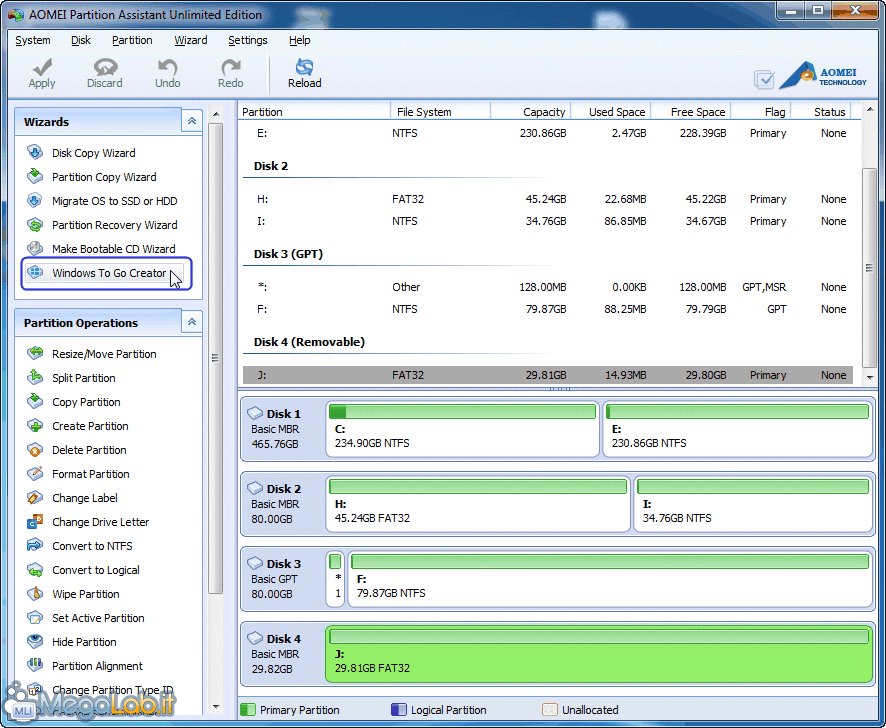This screenshot has width=886, height=728.
Task: Open the Settings menu
Action: 247,40
